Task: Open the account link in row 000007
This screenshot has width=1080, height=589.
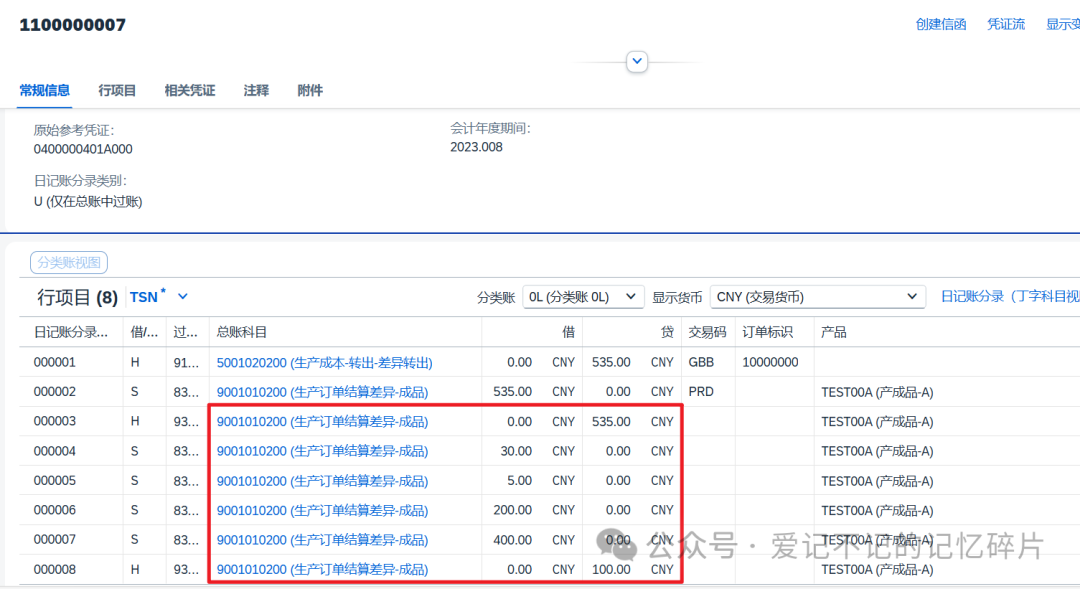Action: (x=322, y=540)
